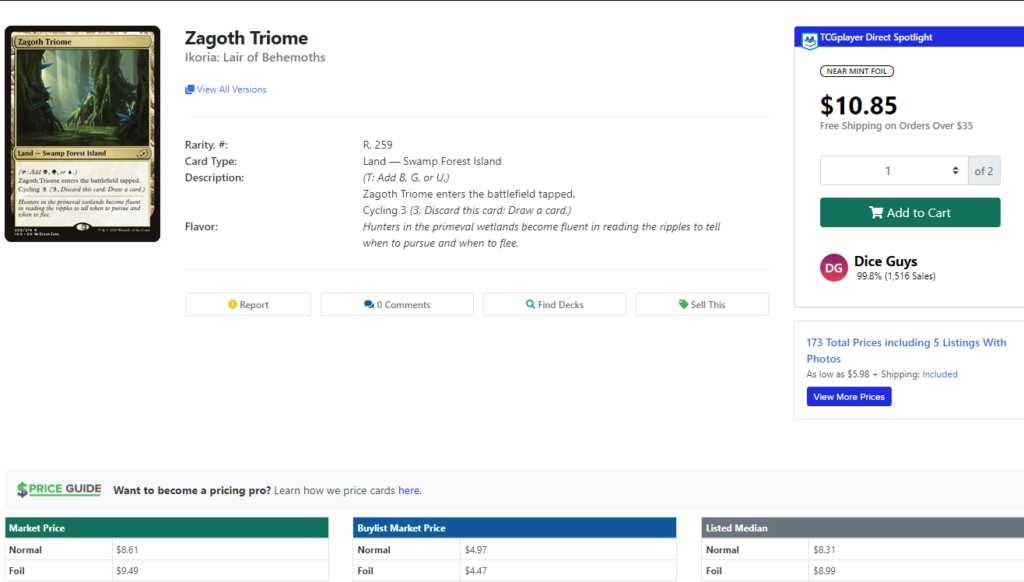The image size is (1024, 582).
Task: Open the 0 Comments button
Action: (397, 304)
